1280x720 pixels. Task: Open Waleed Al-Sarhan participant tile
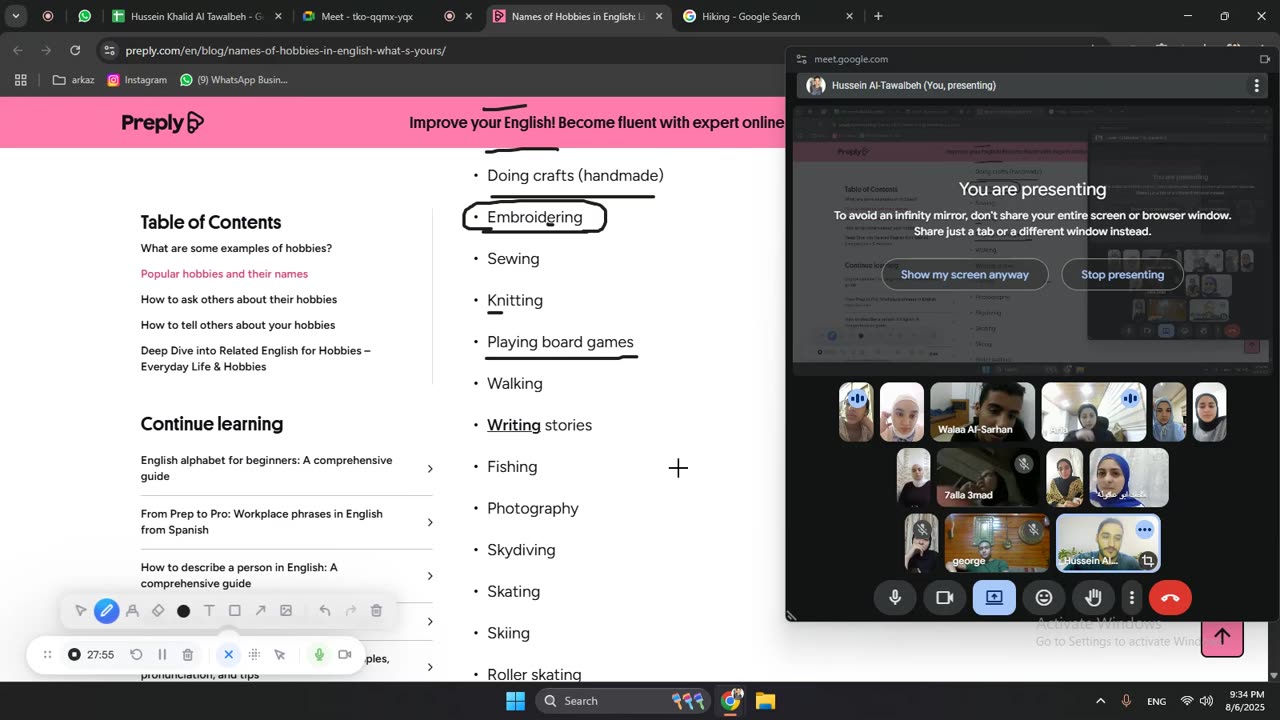click(982, 412)
